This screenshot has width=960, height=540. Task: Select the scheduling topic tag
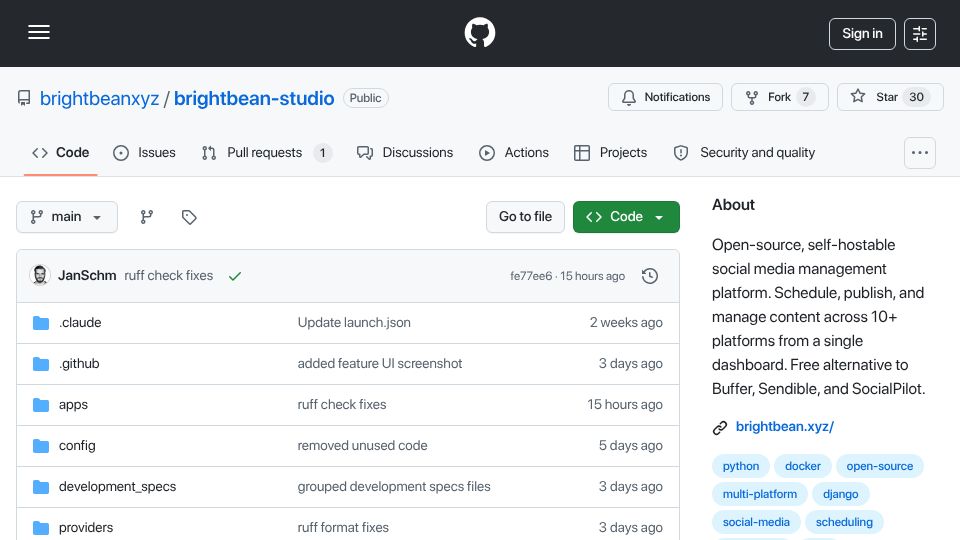844,522
